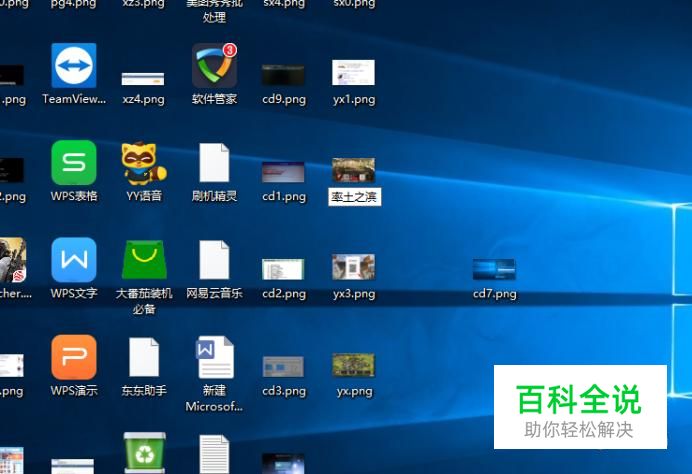The image size is (692, 474).
Task: Select the cd7.png desktop file
Action: (x=494, y=269)
